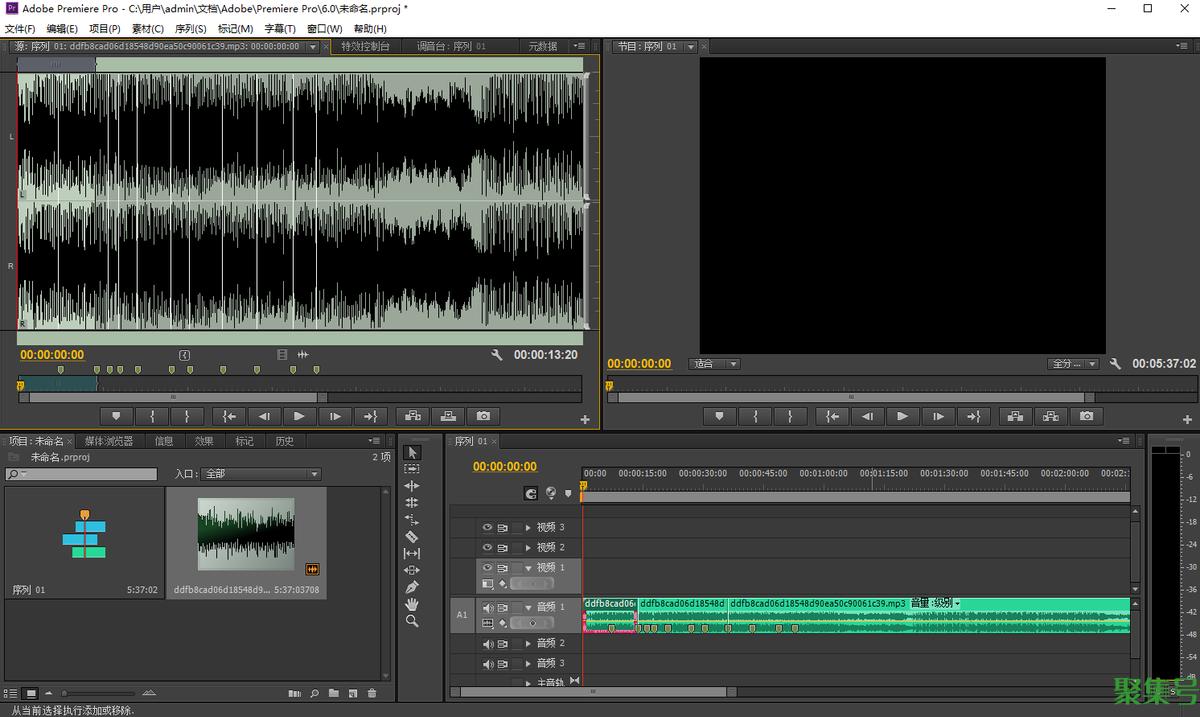This screenshot has height=717, width=1200.
Task: Click Add Marker button in source monitor
Action: tap(116, 416)
